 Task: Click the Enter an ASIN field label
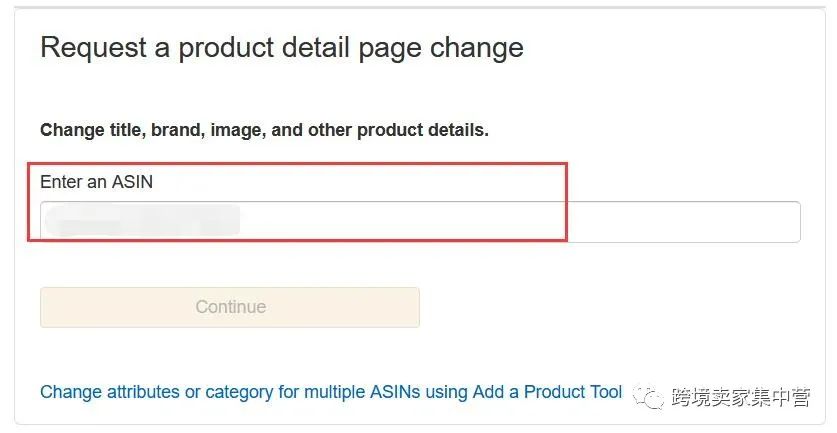(x=97, y=182)
